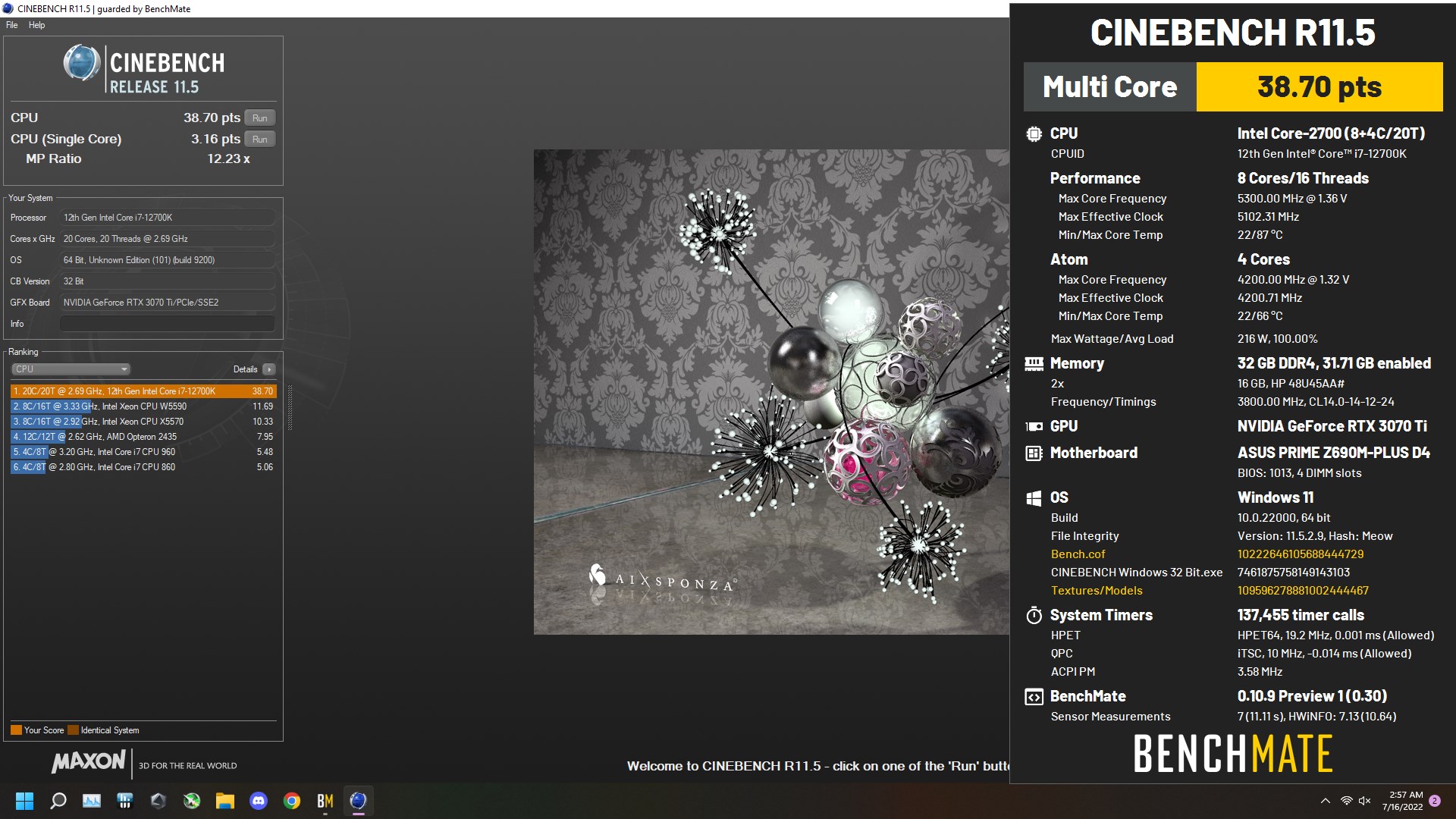Select ranking row Xeon CPU W5590

(143, 406)
